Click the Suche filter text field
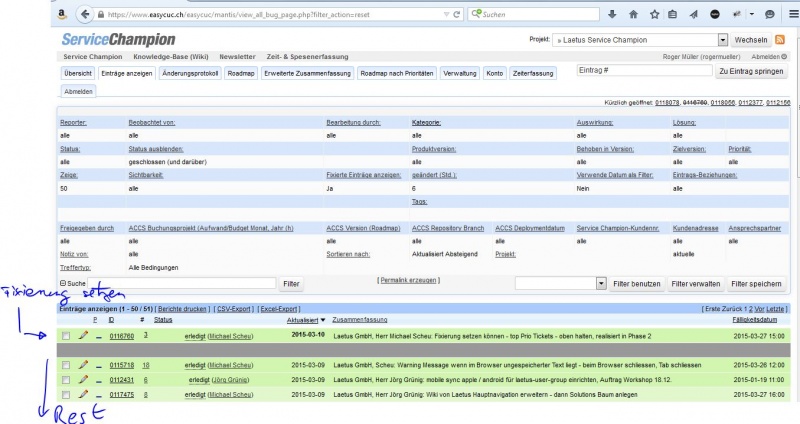 coord(182,283)
